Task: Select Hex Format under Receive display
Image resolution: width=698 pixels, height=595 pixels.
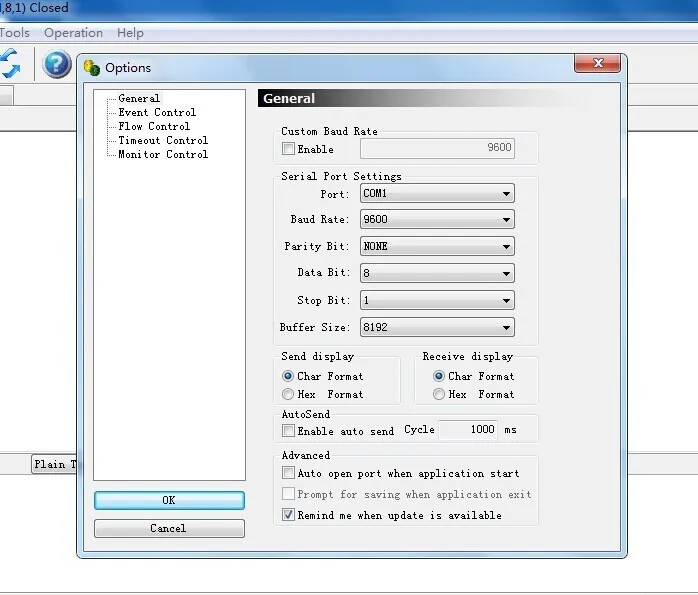Action: click(439, 394)
